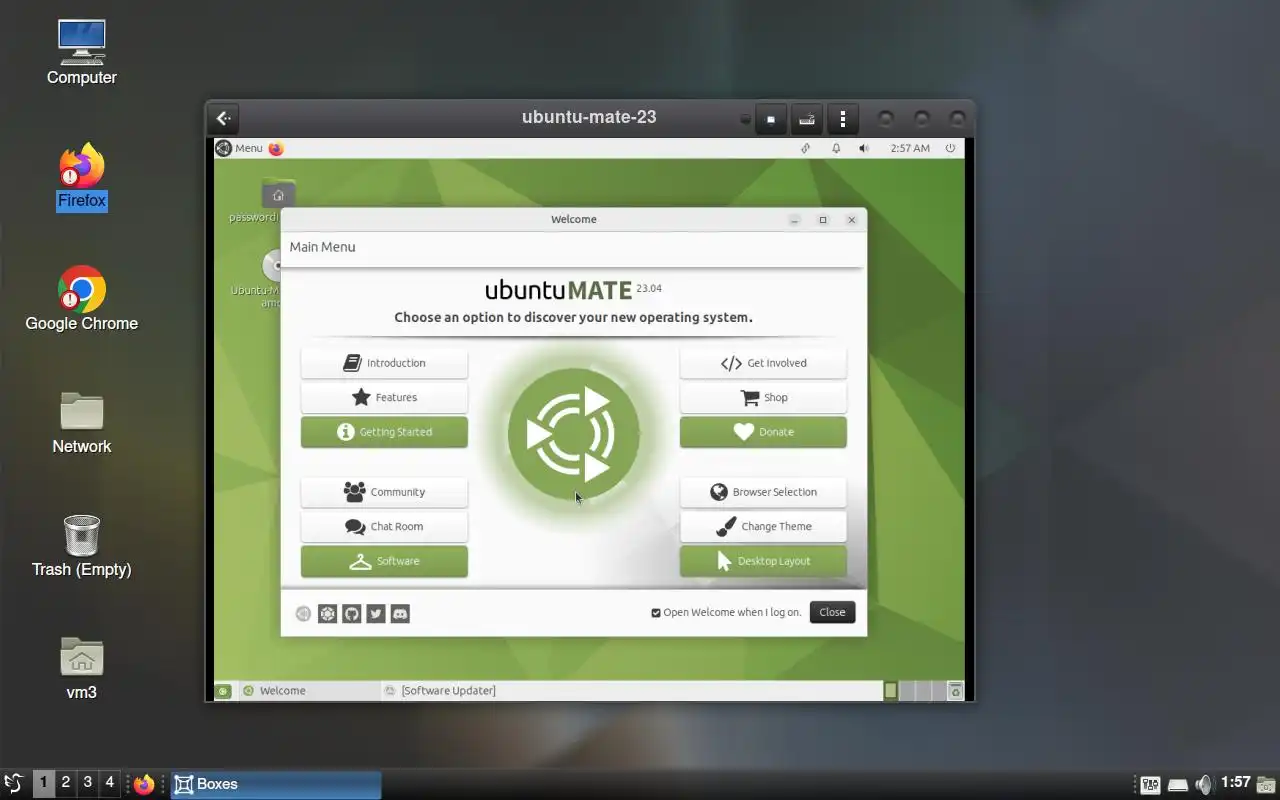Open the power menu in guest panel
The height and width of the screenshot is (800, 1280).
click(950, 148)
